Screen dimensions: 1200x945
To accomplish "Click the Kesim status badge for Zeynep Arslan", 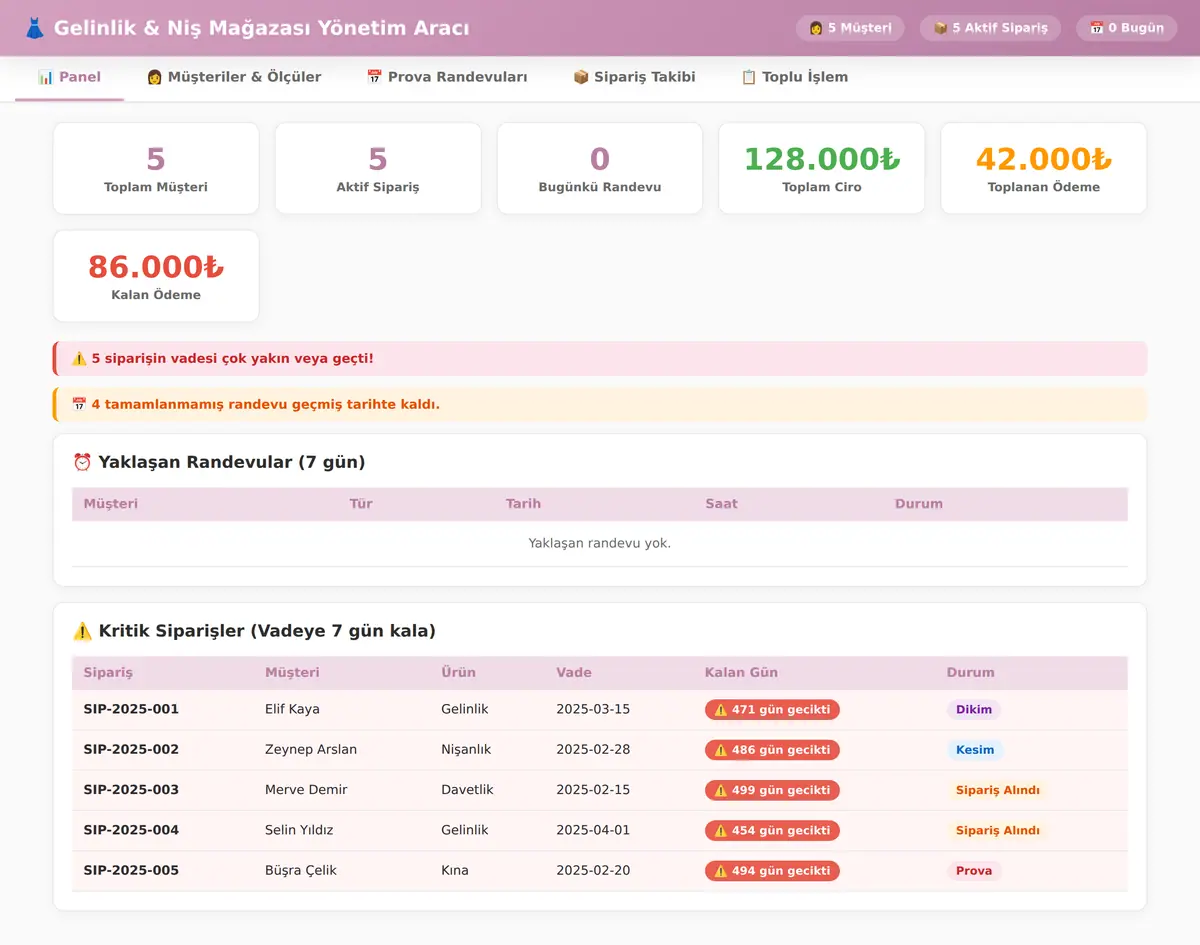I will click(975, 750).
